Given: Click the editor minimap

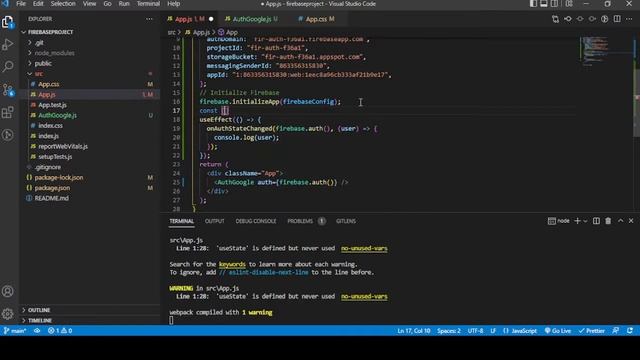Looking at the screenshot, I should 606,51.
